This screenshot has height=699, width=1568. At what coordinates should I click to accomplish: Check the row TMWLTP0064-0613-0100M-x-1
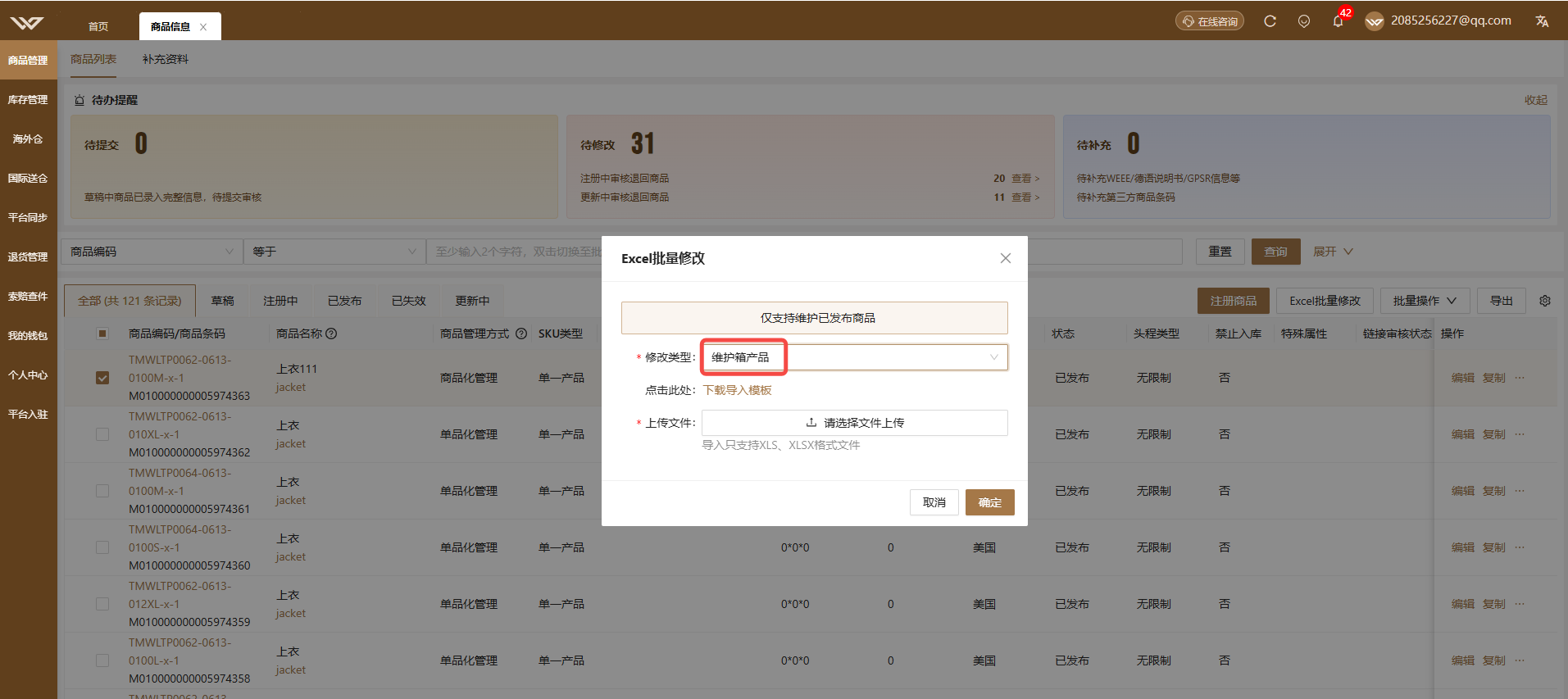(x=102, y=491)
